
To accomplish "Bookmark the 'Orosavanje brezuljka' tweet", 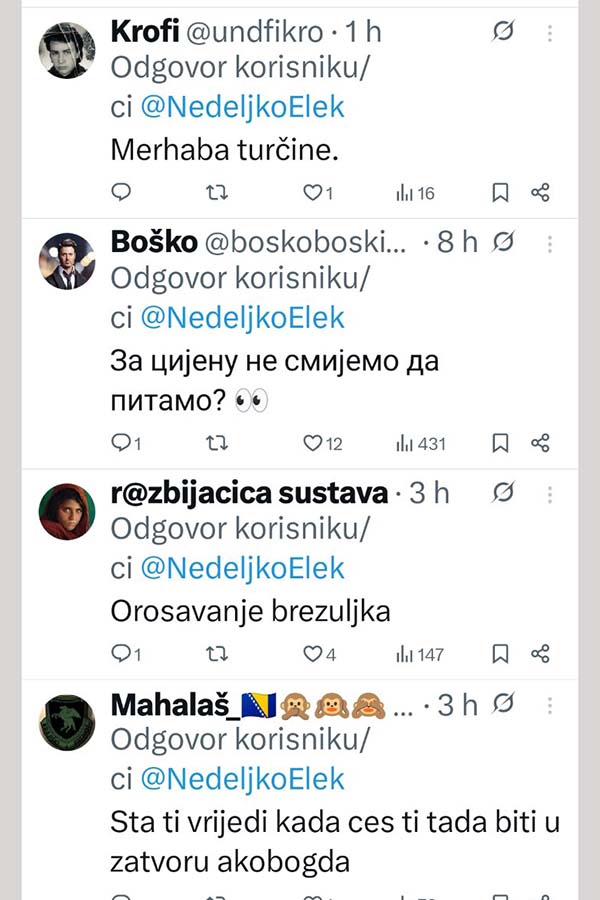I will point(500,654).
